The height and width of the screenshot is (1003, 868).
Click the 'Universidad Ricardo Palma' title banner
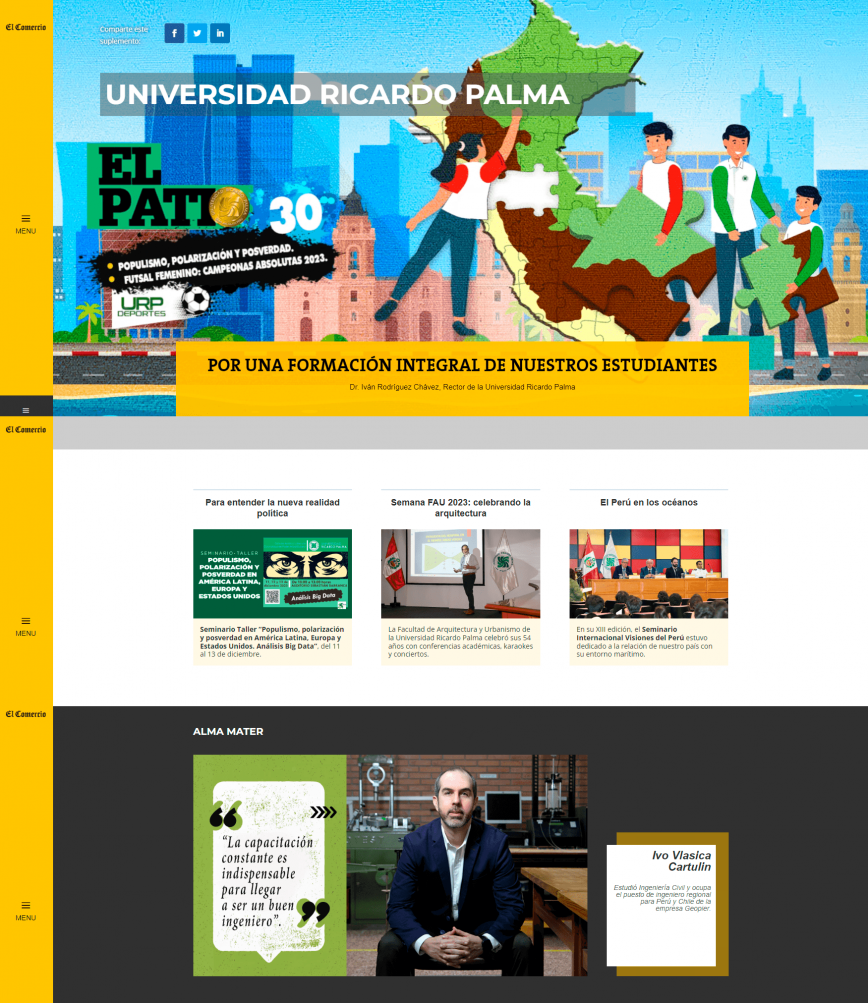368,94
